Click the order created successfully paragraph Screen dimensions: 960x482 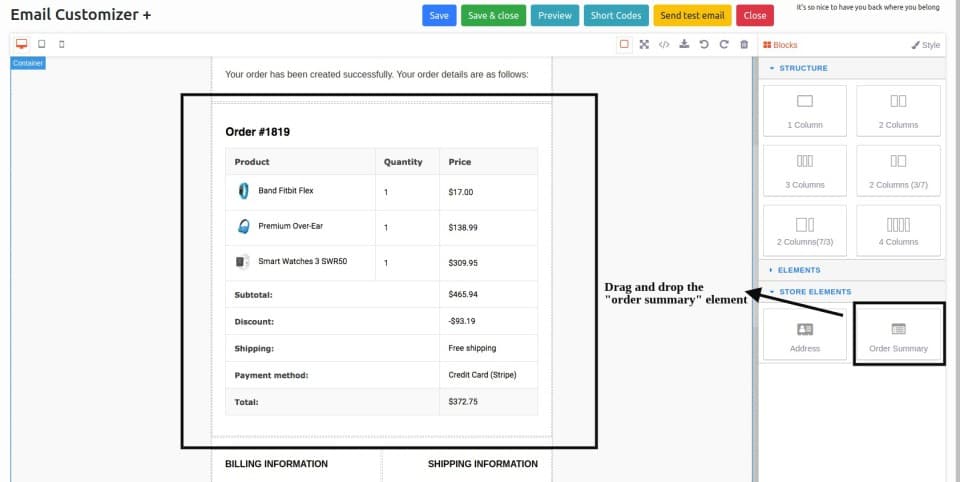(377, 75)
